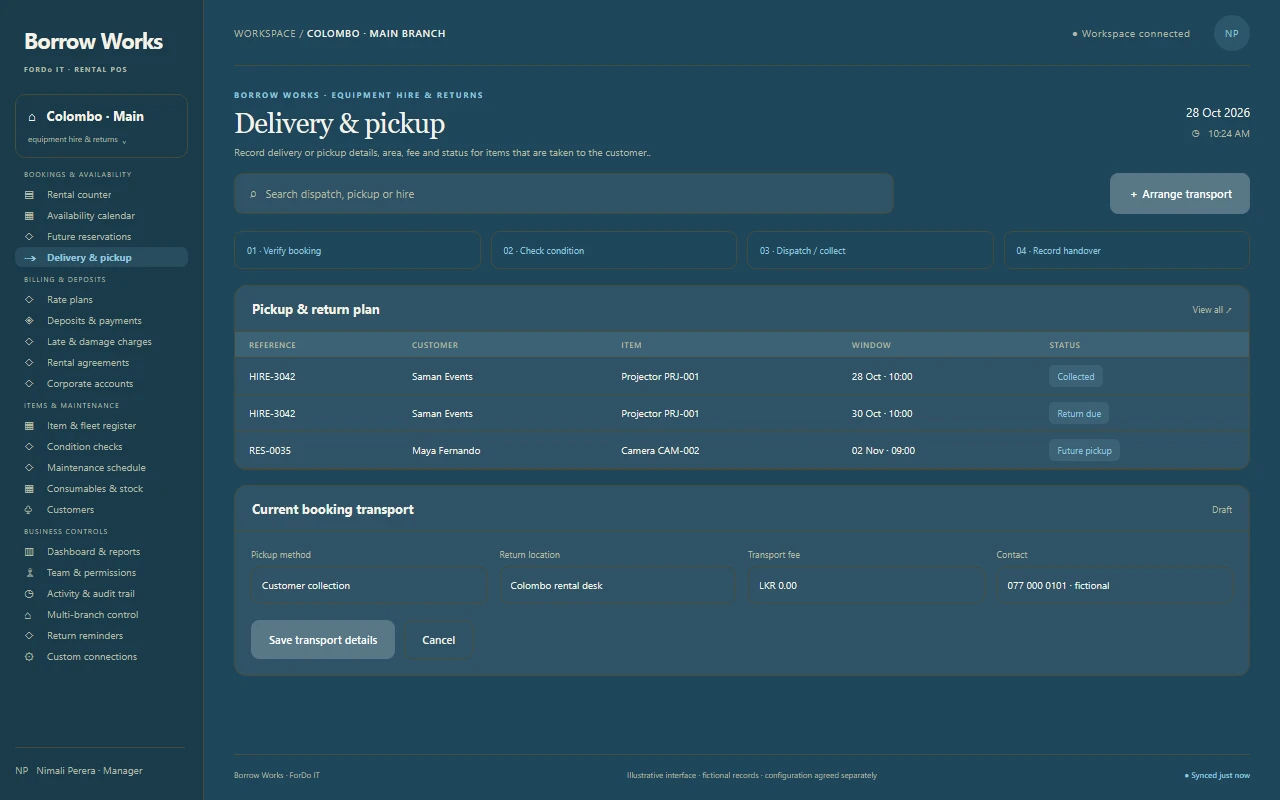Click the Contact number field
The image size is (1280, 800).
[x=1114, y=586]
